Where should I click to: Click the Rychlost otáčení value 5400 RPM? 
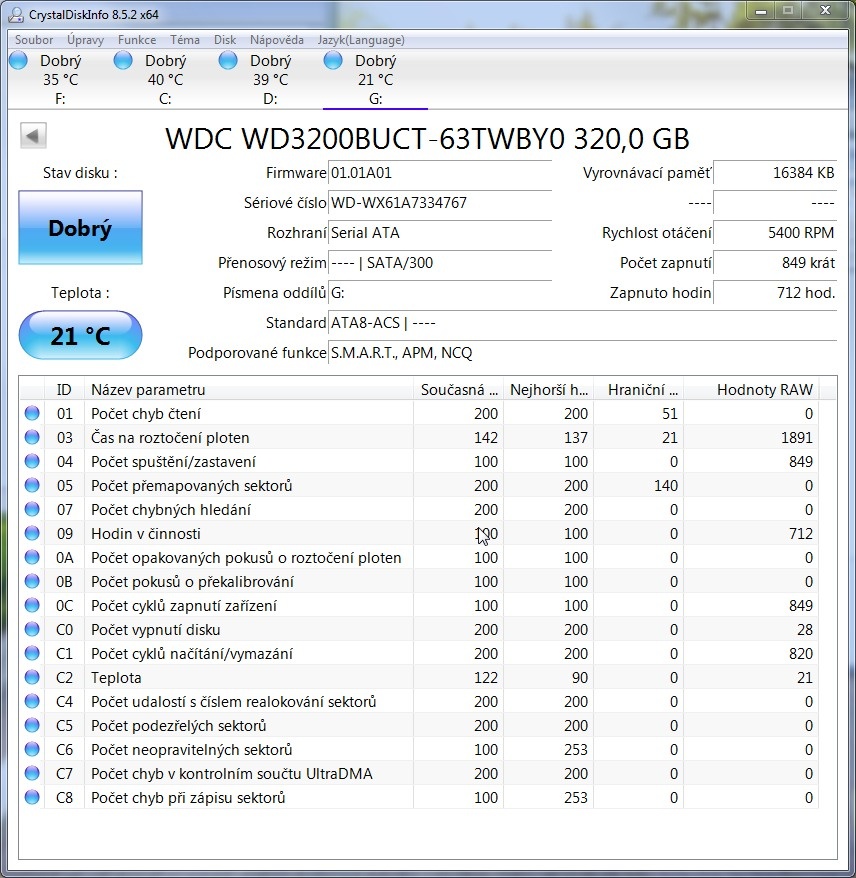(775, 233)
